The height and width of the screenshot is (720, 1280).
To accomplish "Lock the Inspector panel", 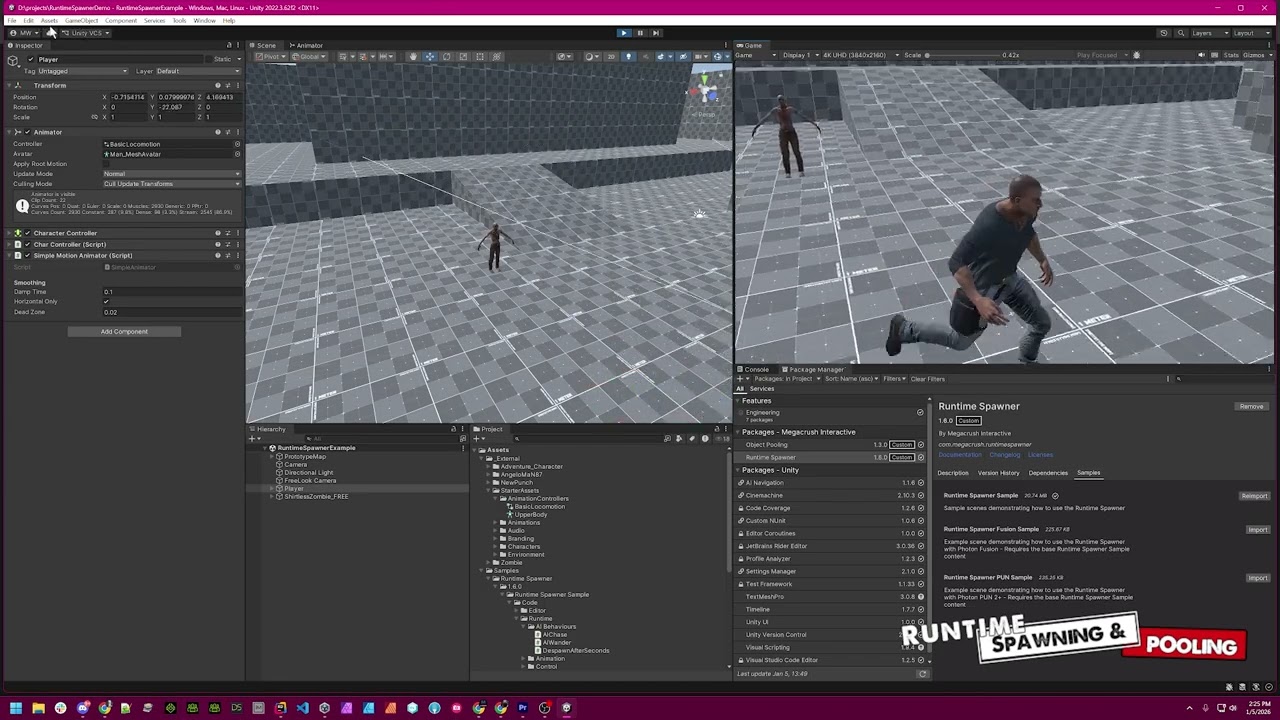I will click(x=229, y=45).
